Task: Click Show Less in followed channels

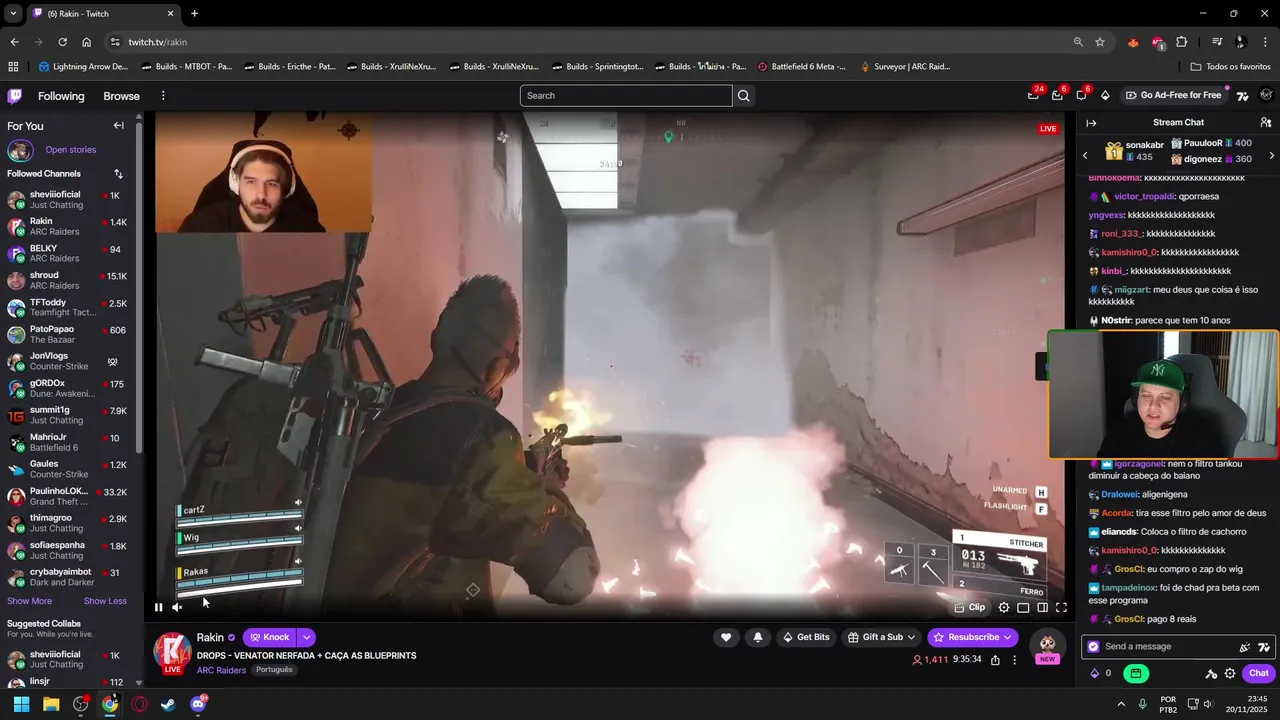Action: click(x=105, y=601)
